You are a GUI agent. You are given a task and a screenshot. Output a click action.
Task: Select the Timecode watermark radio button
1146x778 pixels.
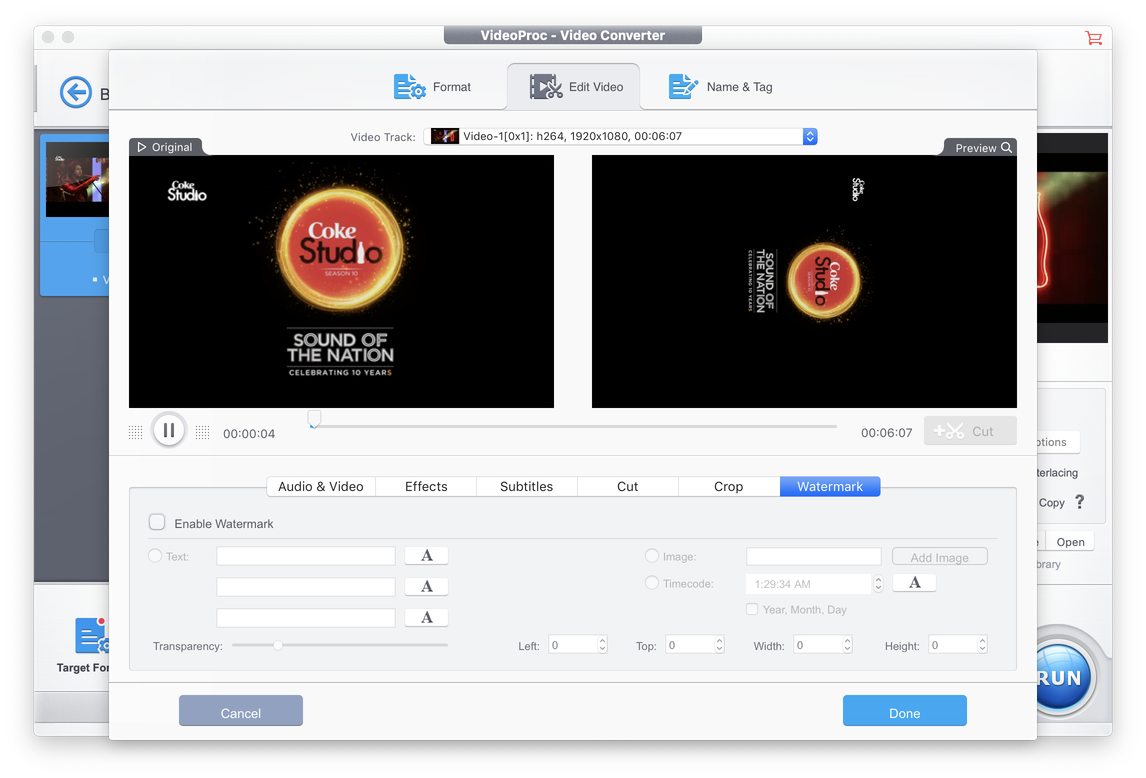[x=652, y=583]
